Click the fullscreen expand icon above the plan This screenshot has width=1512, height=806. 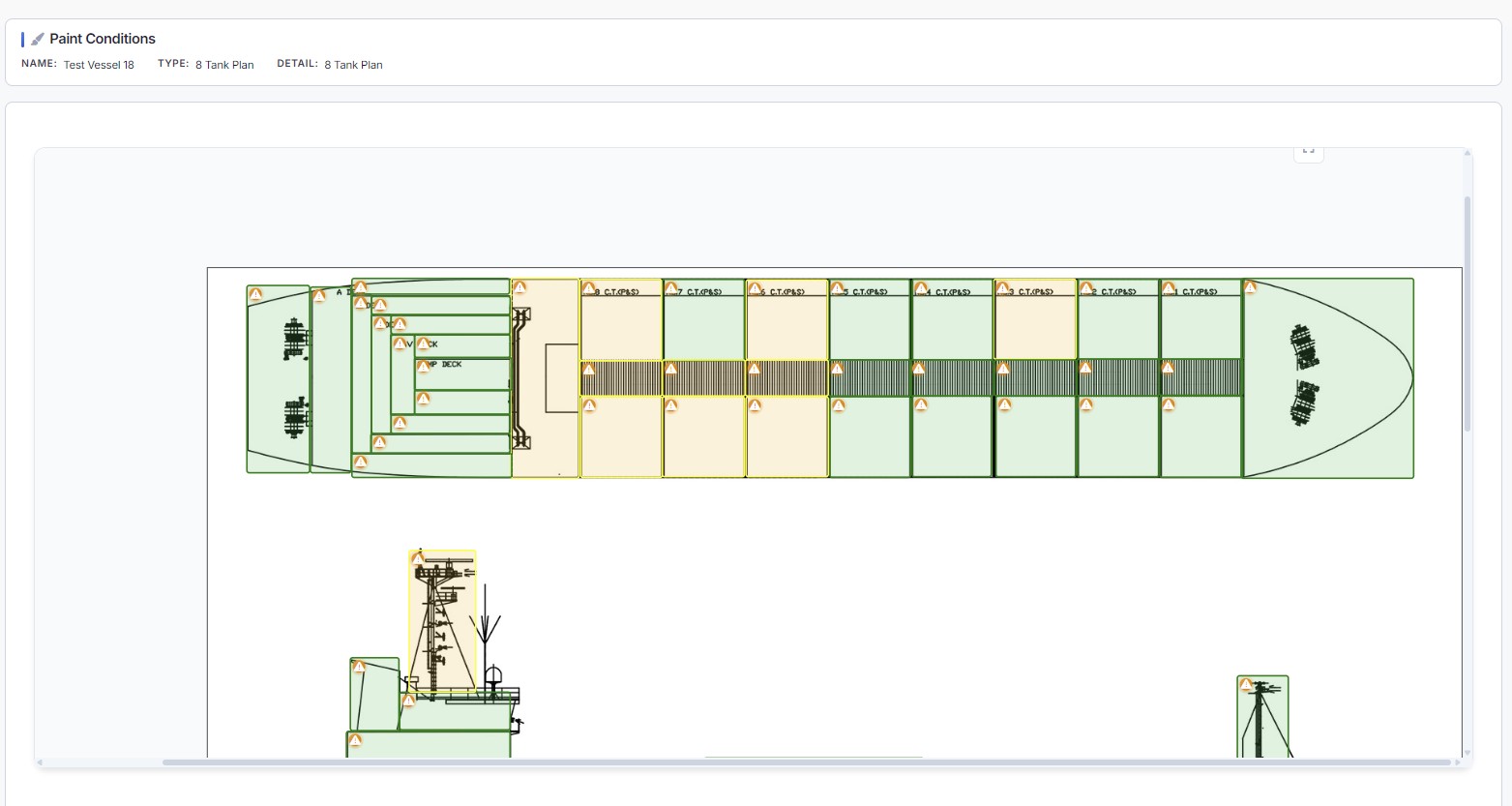1308,151
